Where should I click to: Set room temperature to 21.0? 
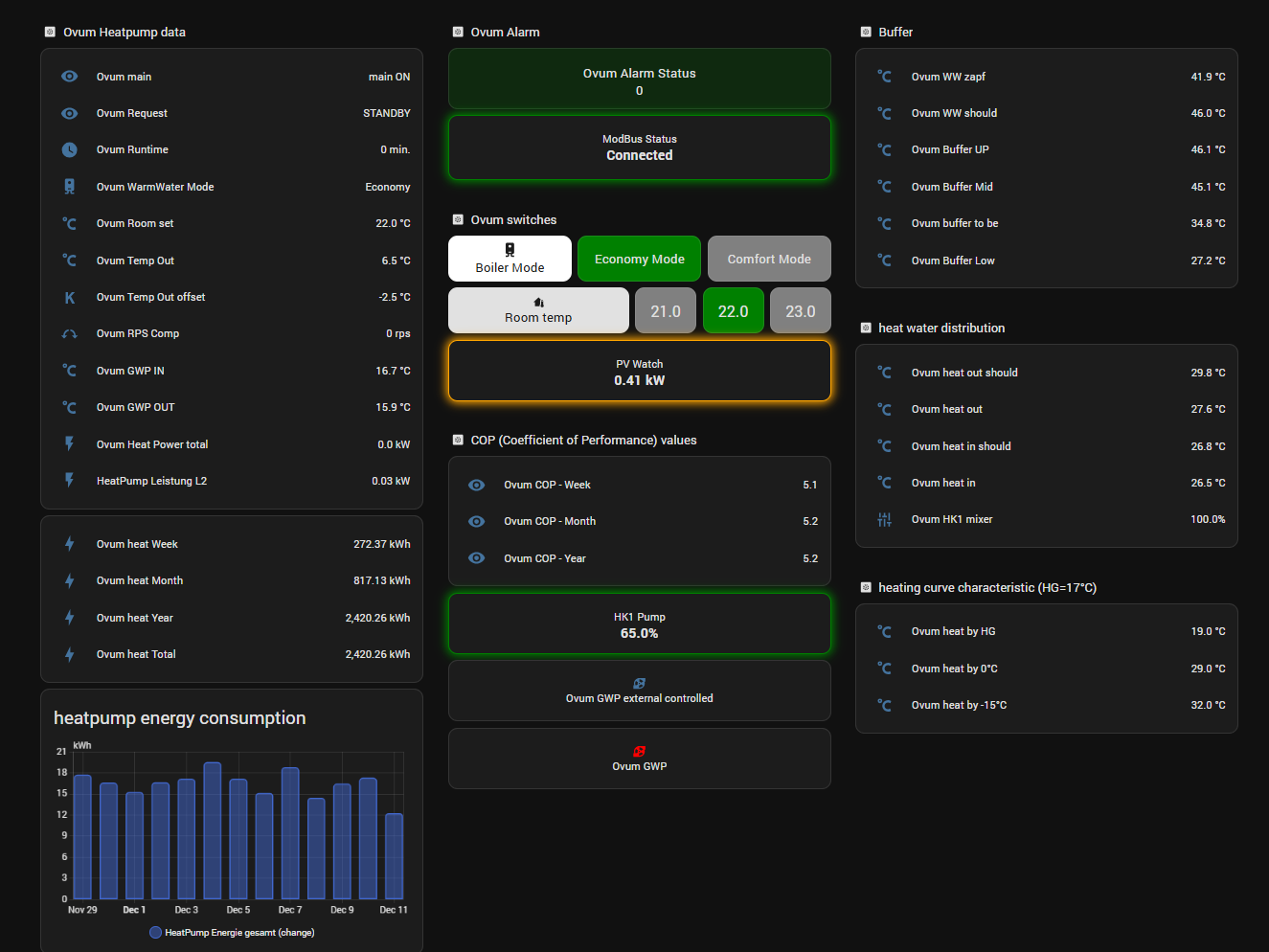[x=666, y=311]
